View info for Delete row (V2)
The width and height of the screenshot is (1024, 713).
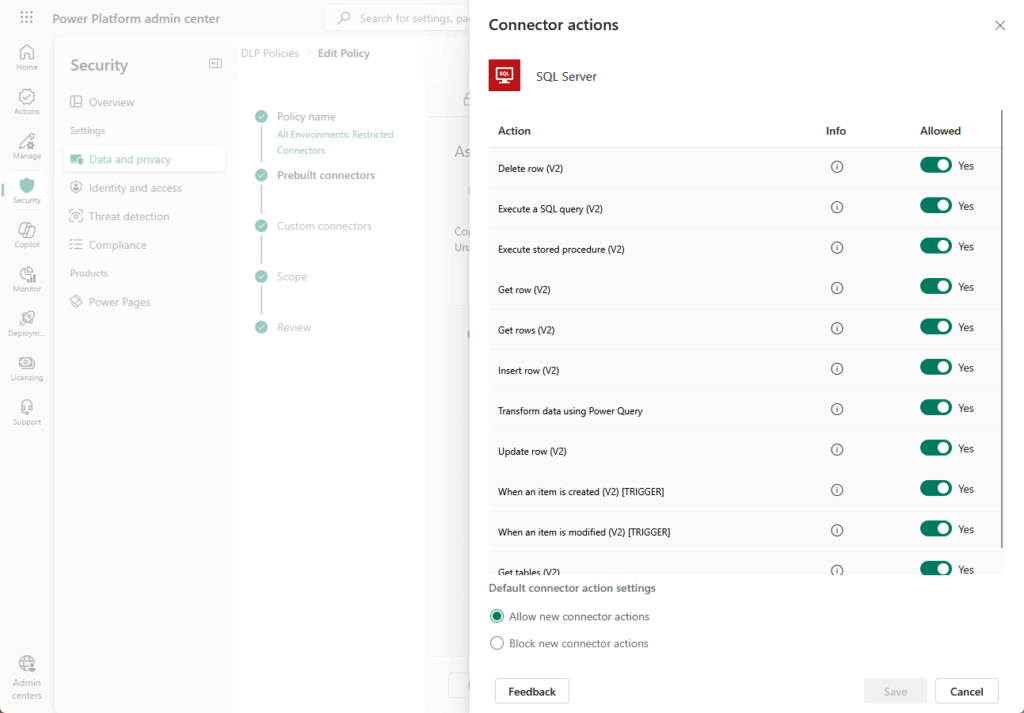(x=837, y=167)
